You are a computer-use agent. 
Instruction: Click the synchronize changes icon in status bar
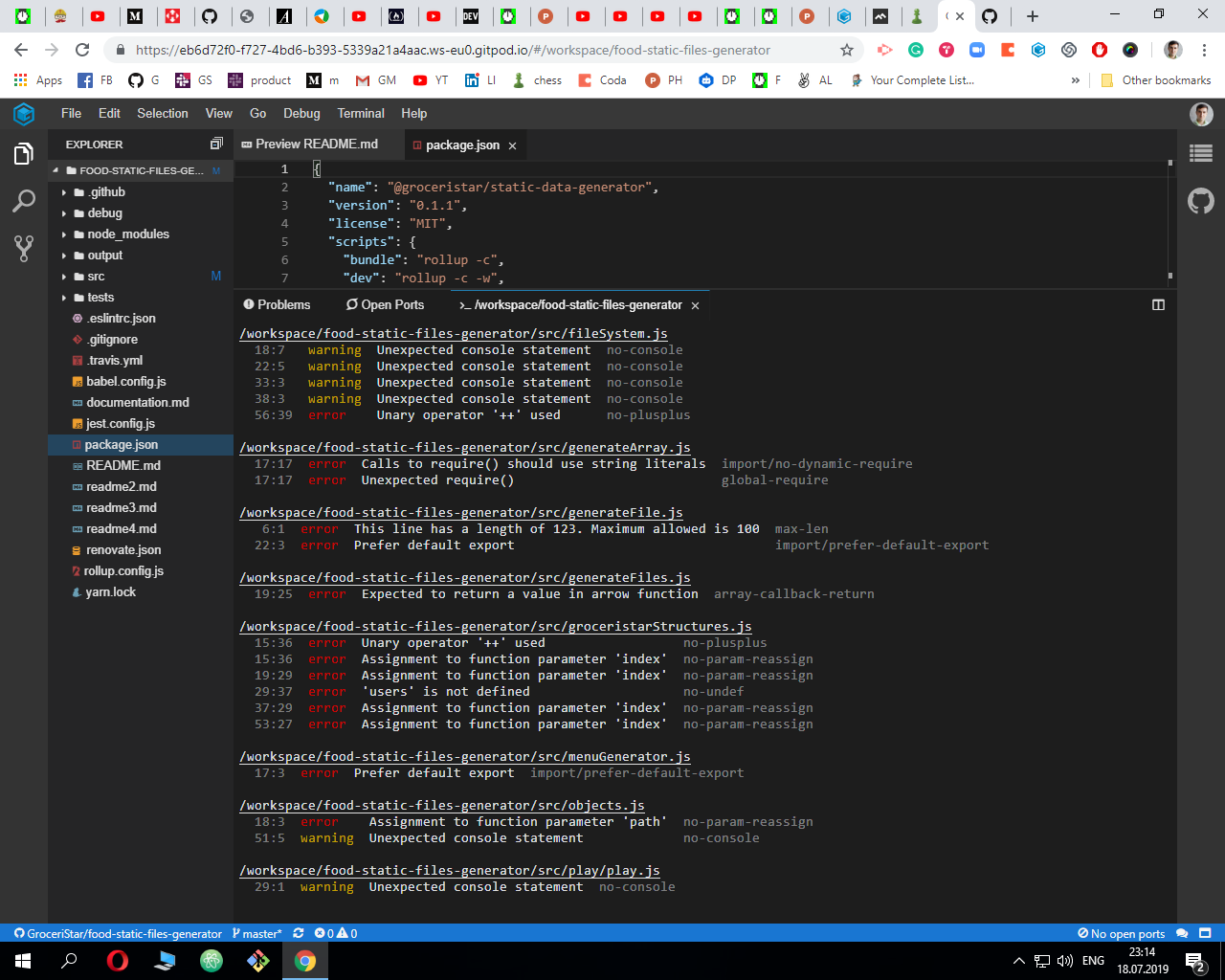[x=299, y=933]
